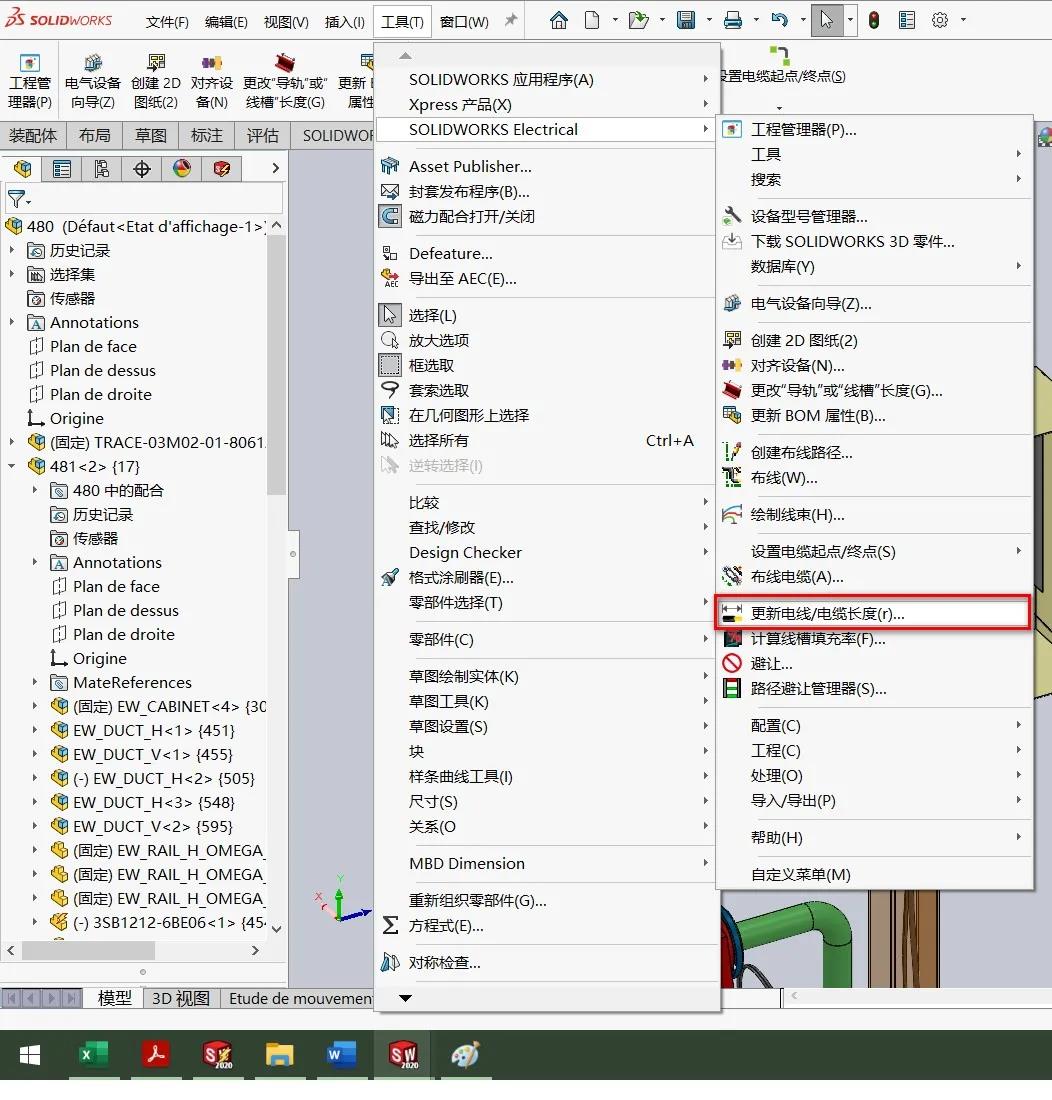Select the Origine item under 481<2>
Image resolution: width=1052 pixels, height=1100 pixels.
click(x=100, y=658)
